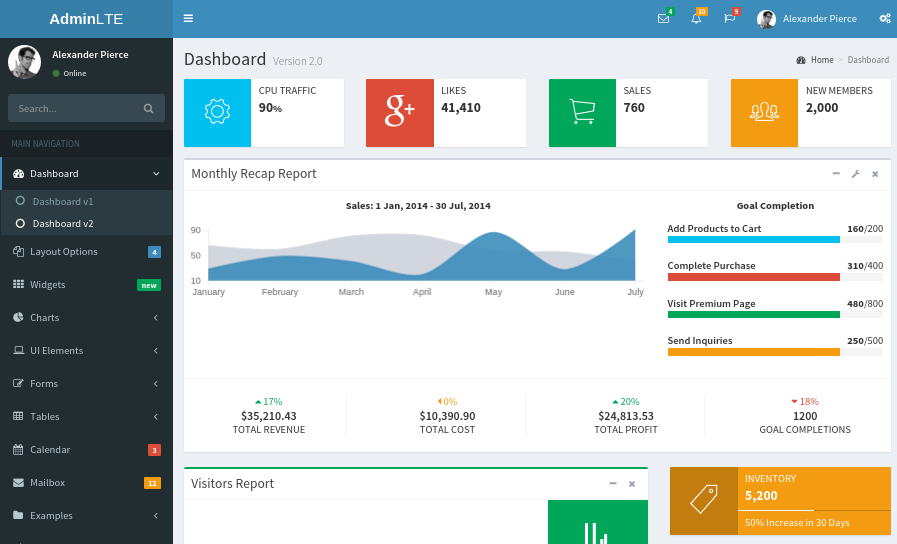Open the control sidebar gears icon
Image resolution: width=897 pixels, height=544 pixels.
884,19
